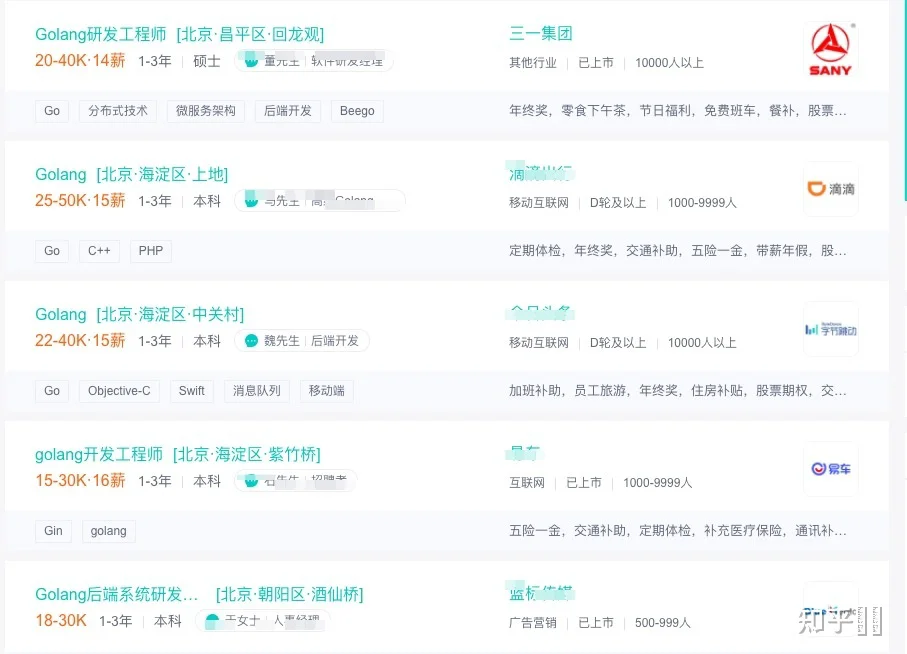This screenshot has height=654, width=907.
Task: Open Golang后端系统研发 job in 朝阳区
Action: [199, 594]
